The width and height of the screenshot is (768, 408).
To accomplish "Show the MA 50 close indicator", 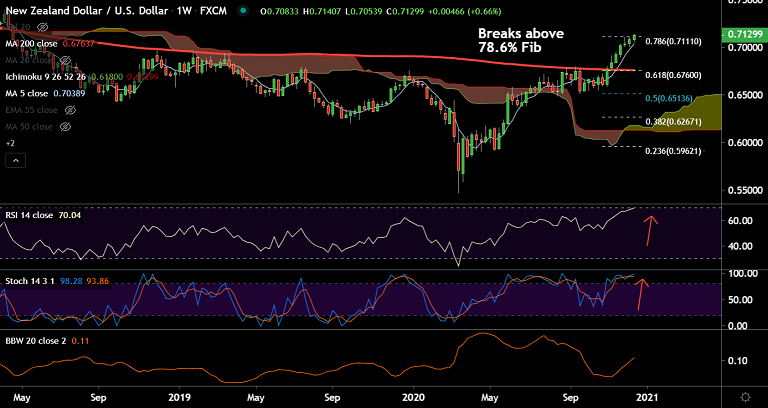I will (64, 127).
